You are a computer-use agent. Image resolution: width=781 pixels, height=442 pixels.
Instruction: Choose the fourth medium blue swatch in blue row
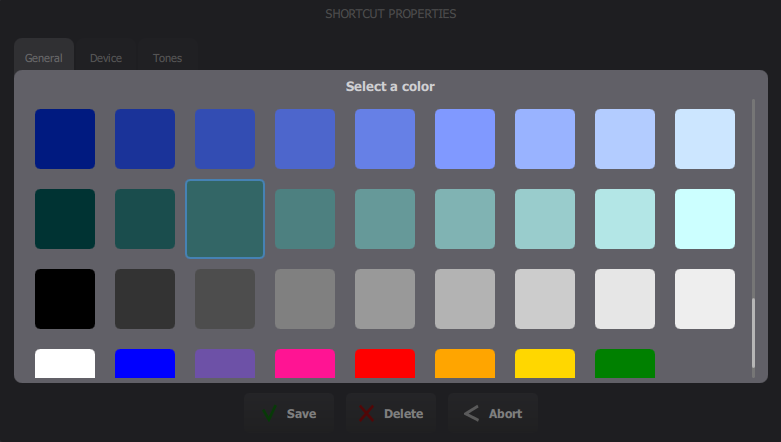(x=305, y=139)
